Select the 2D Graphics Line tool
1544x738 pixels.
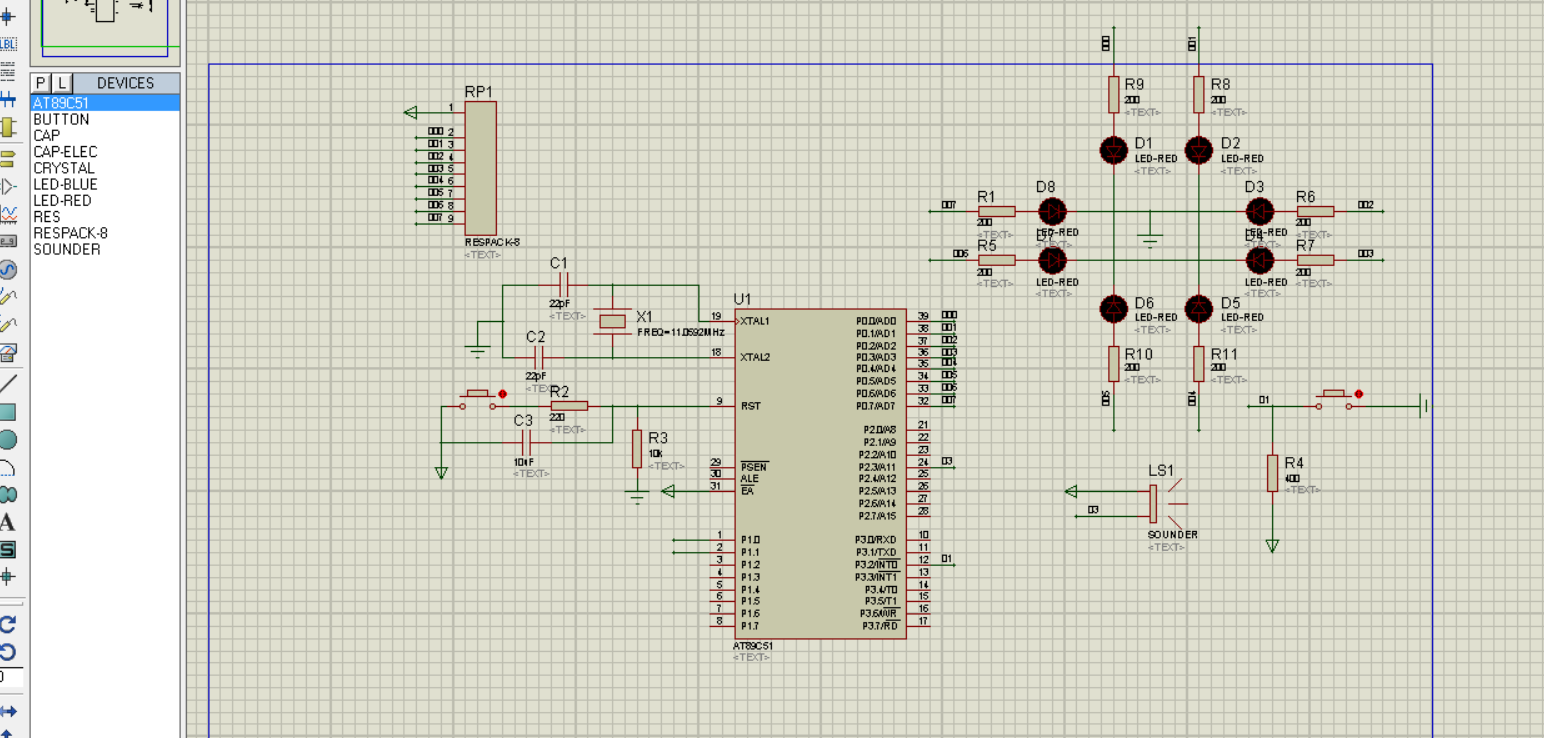pos(8,383)
